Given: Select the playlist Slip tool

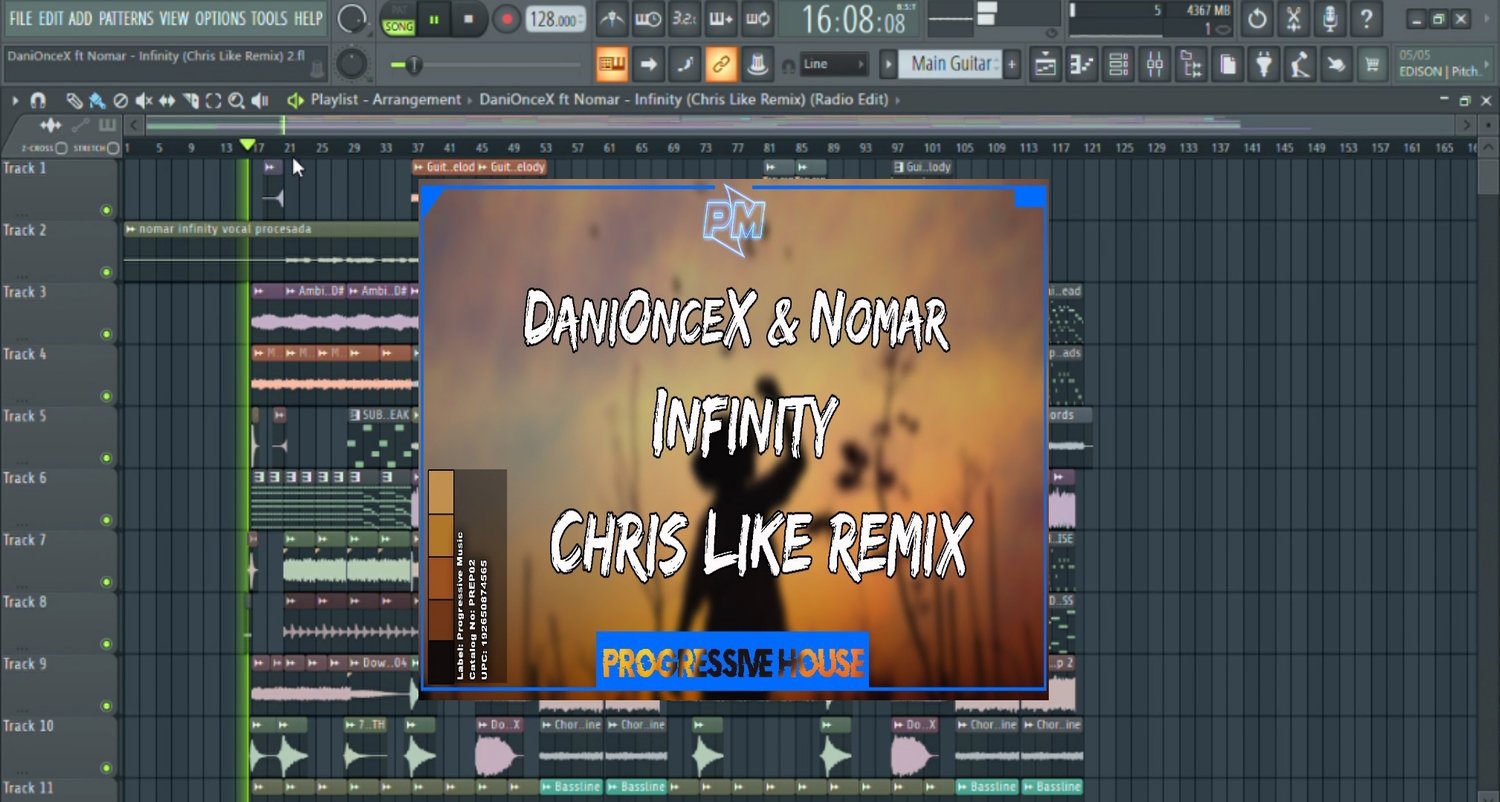Looking at the screenshot, I should pyautogui.click(x=167, y=100).
